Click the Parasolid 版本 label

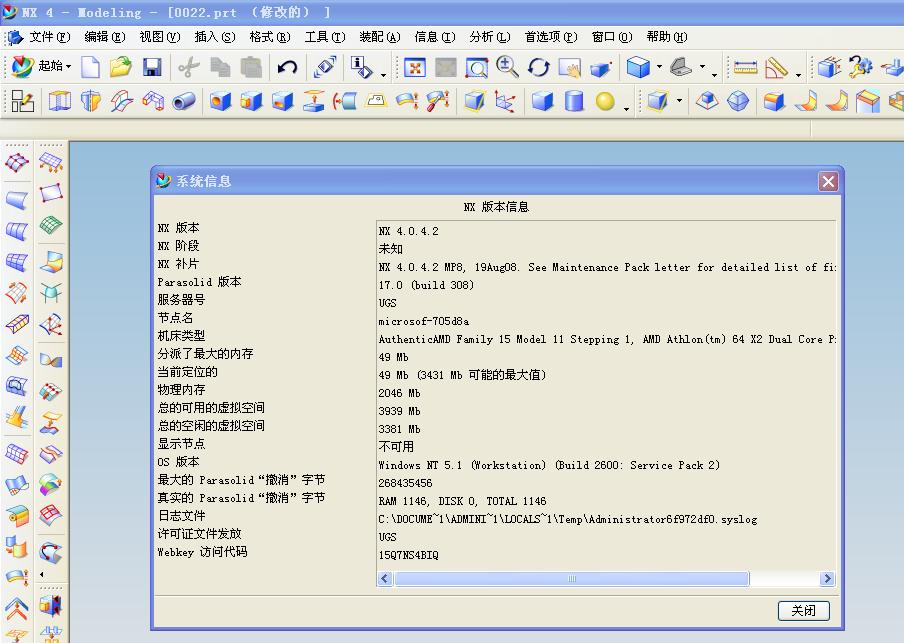(x=199, y=282)
